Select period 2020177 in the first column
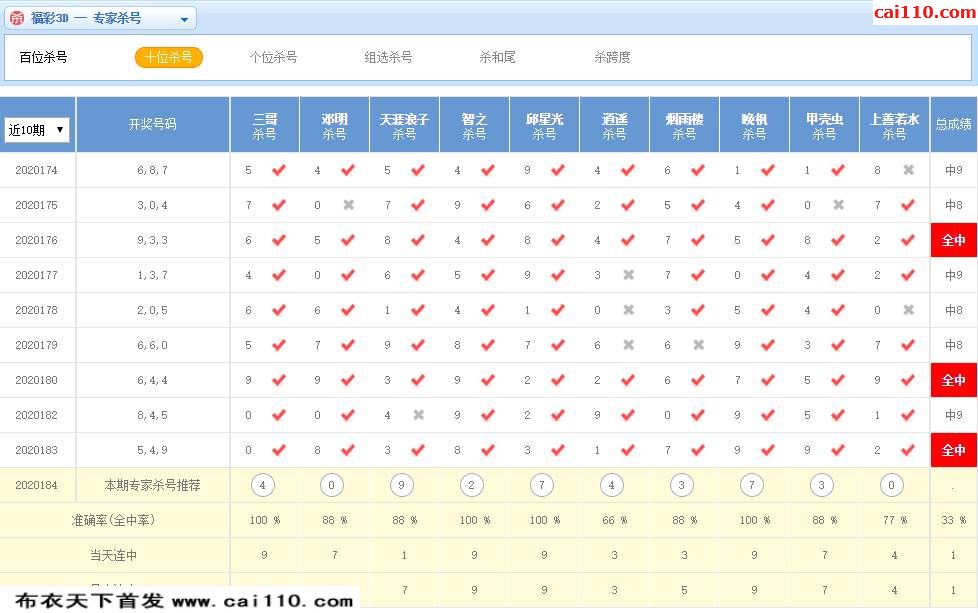Screen dimensions: 978x613 (36, 275)
